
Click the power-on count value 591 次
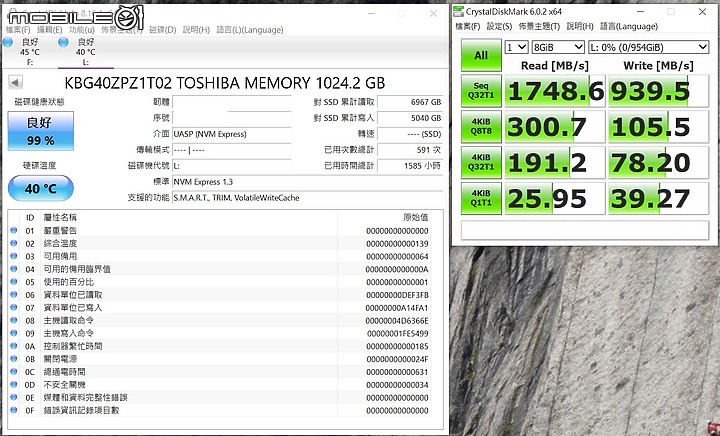pos(410,150)
